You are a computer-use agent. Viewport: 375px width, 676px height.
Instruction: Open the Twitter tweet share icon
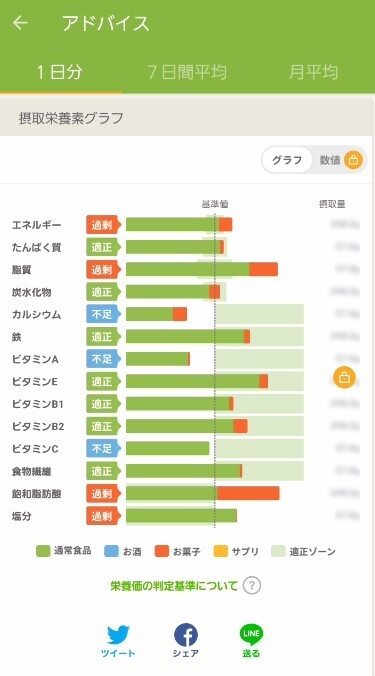tap(118, 635)
